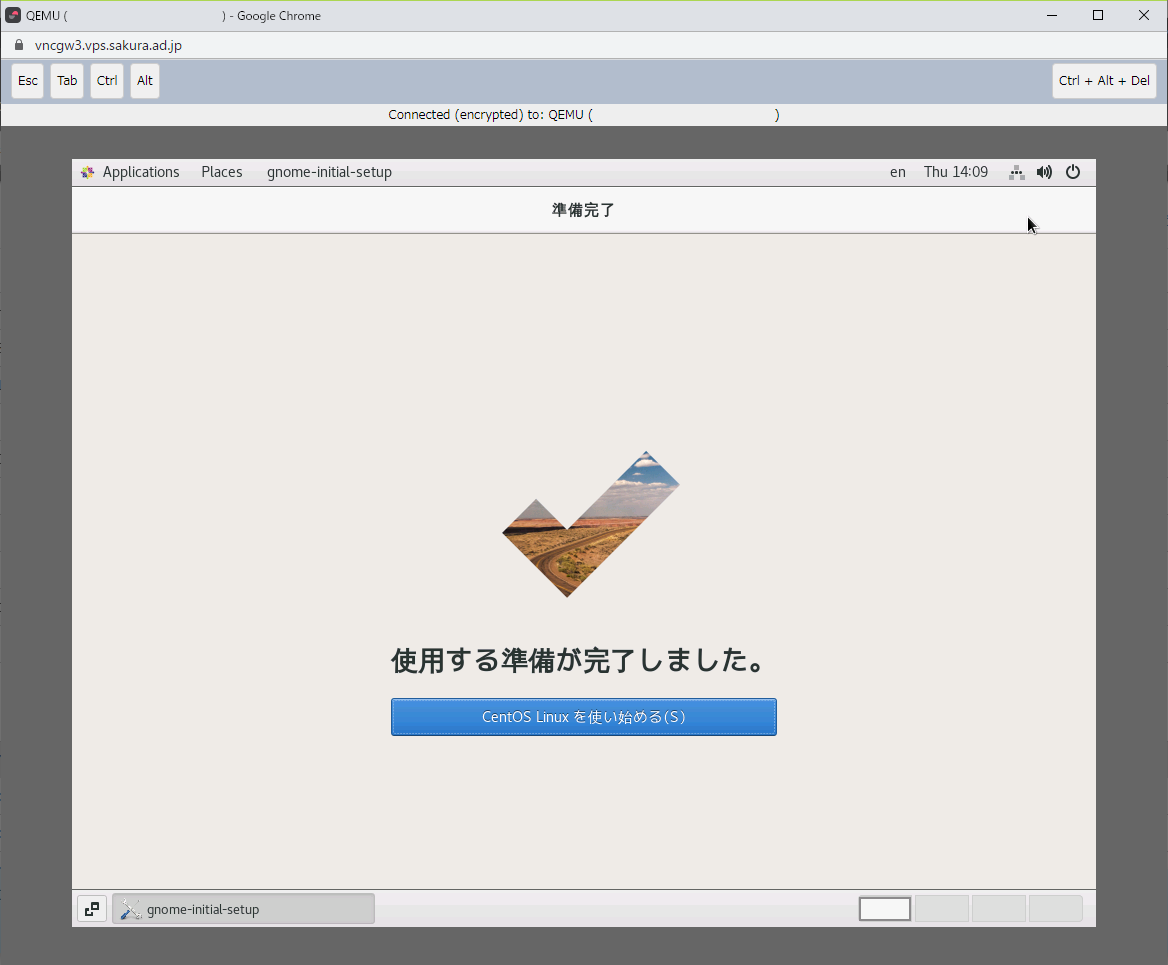1168x965 pixels.
Task: Switch to the second workspace box
Action: click(x=942, y=909)
